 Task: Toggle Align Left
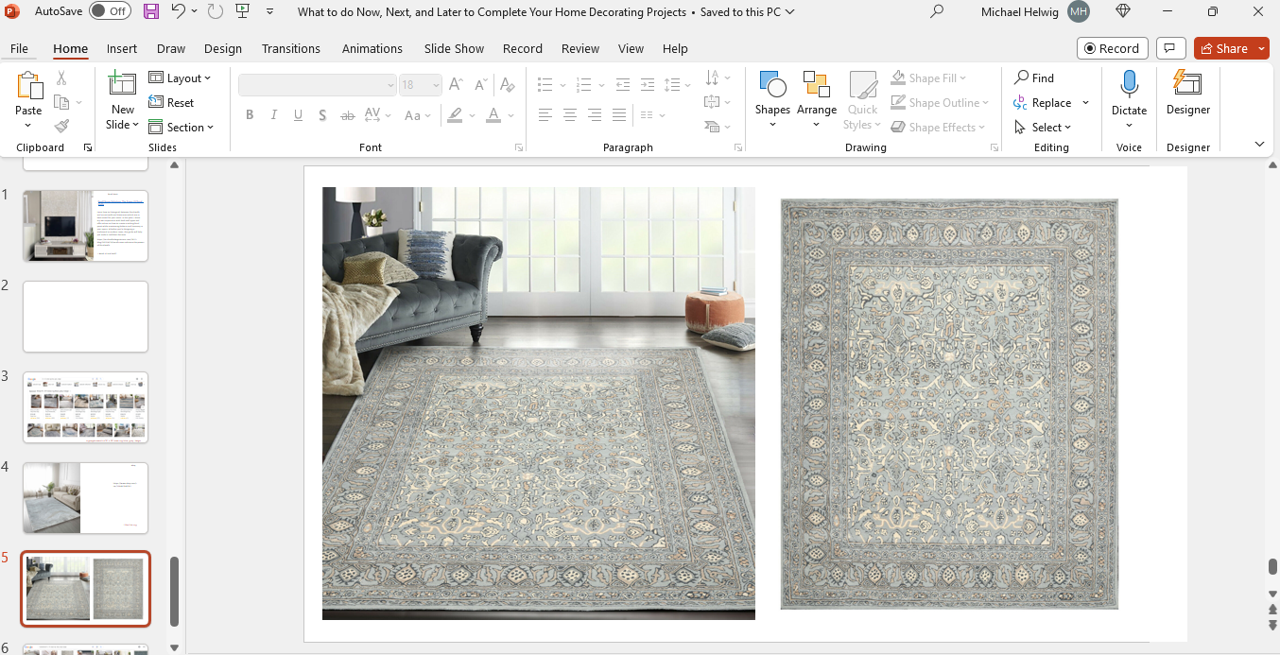[545, 116]
